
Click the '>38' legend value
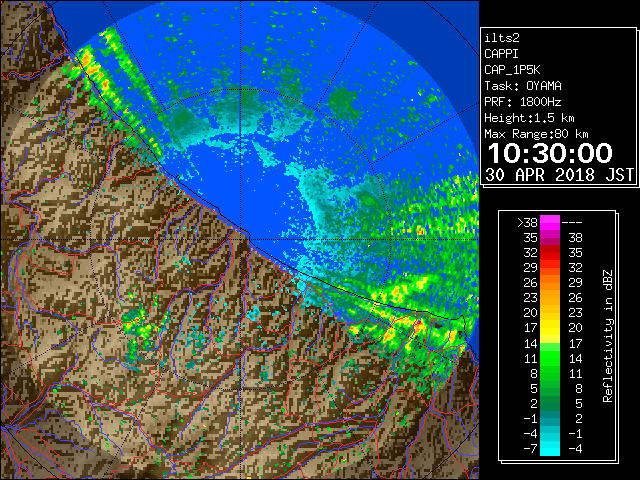point(527,223)
